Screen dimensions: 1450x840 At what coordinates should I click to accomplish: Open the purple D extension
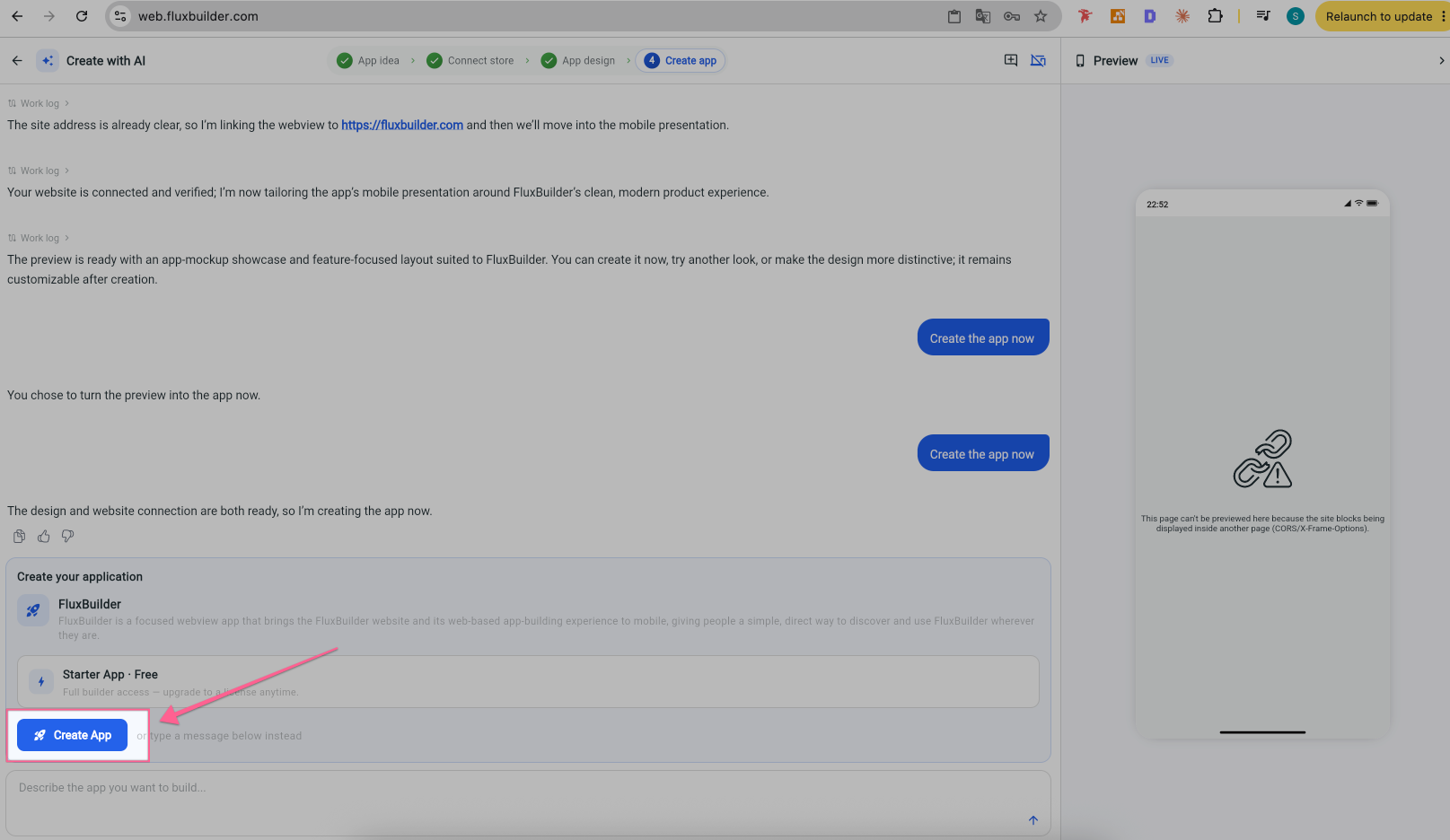tap(1150, 16)
